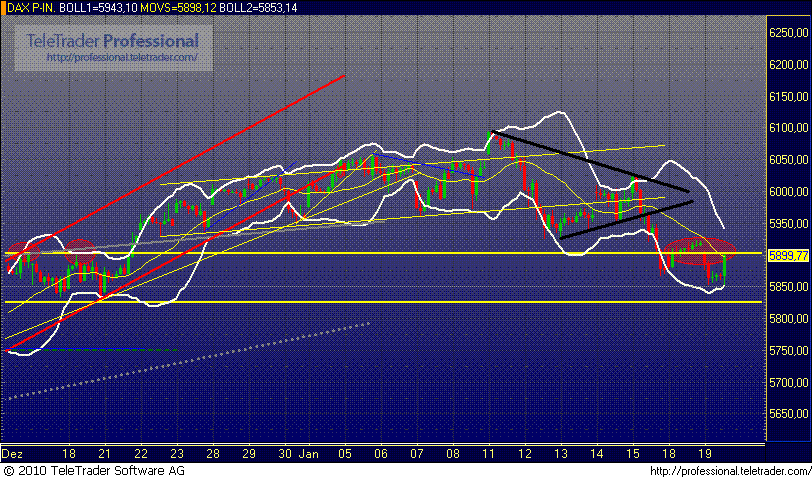
Task: Click the 11 date label on time axis
Action: [x=488, y=454]
